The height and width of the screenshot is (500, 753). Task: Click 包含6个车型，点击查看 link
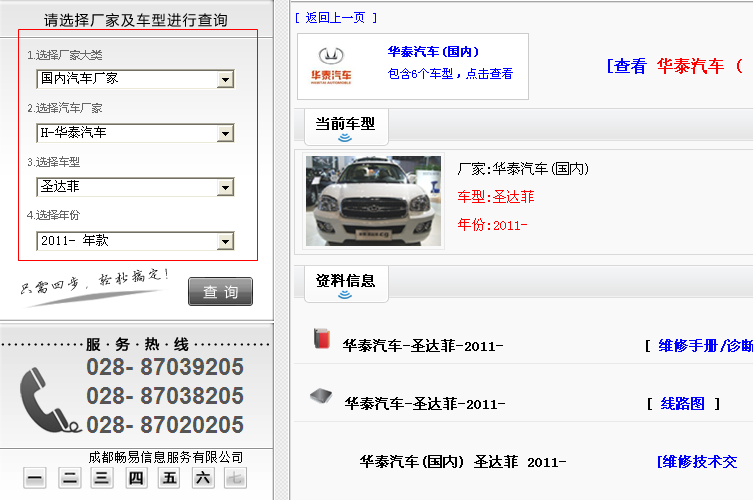coord(450,73)
